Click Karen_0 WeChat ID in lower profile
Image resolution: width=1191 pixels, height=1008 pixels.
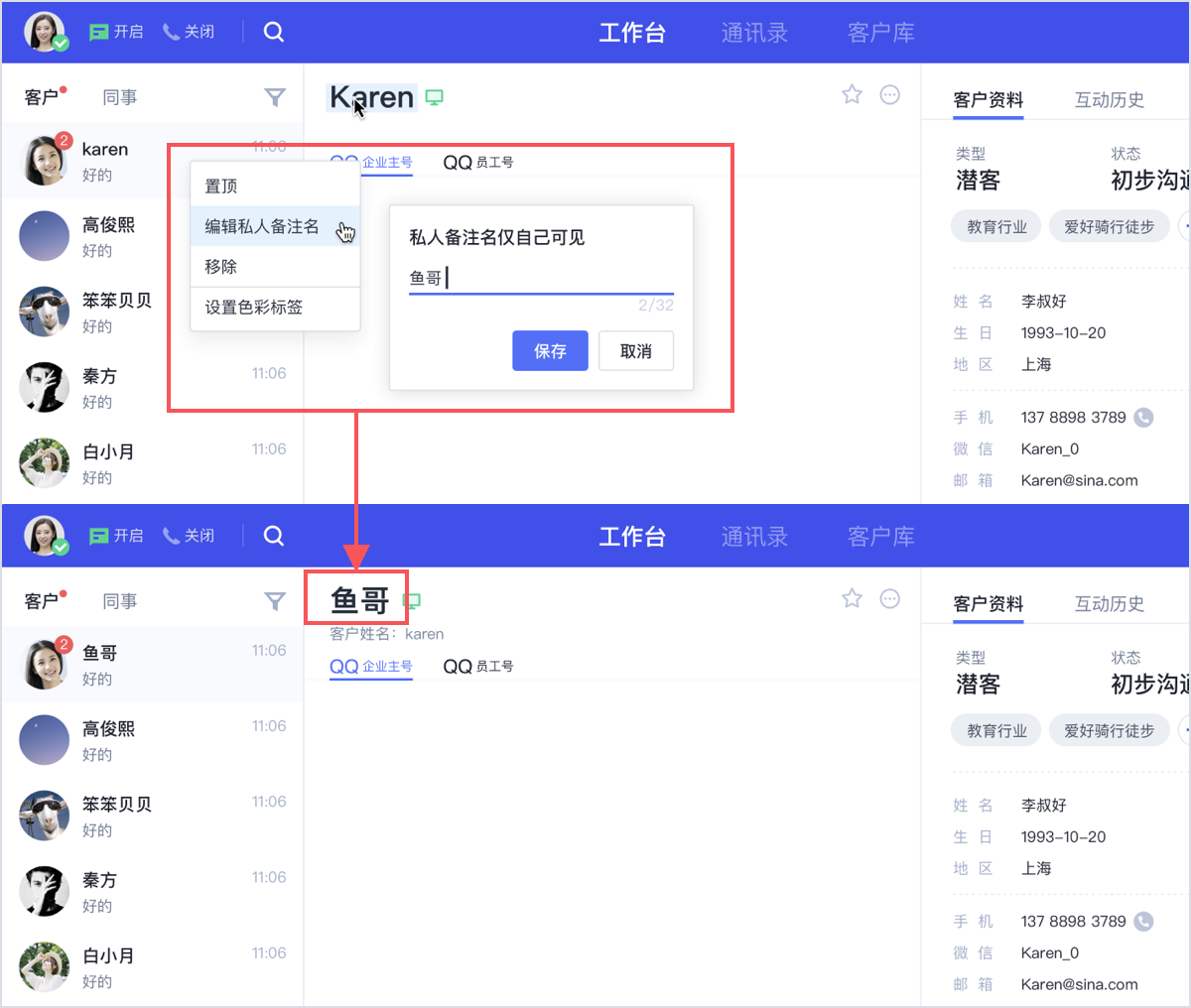[1049, 953]
